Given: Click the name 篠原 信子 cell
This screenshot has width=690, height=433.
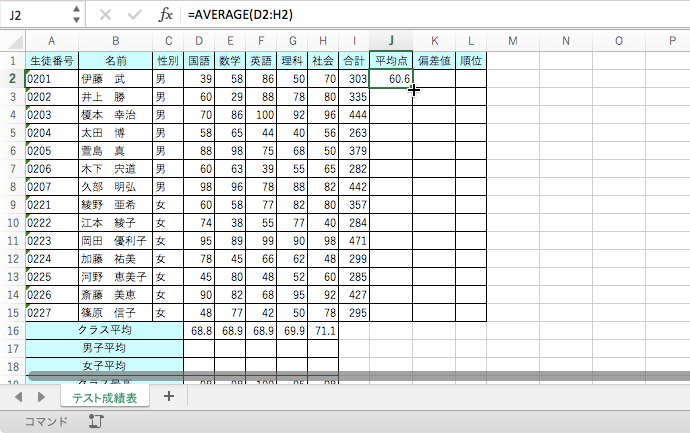Looking at the screenshot, I should tap(116, 313).
